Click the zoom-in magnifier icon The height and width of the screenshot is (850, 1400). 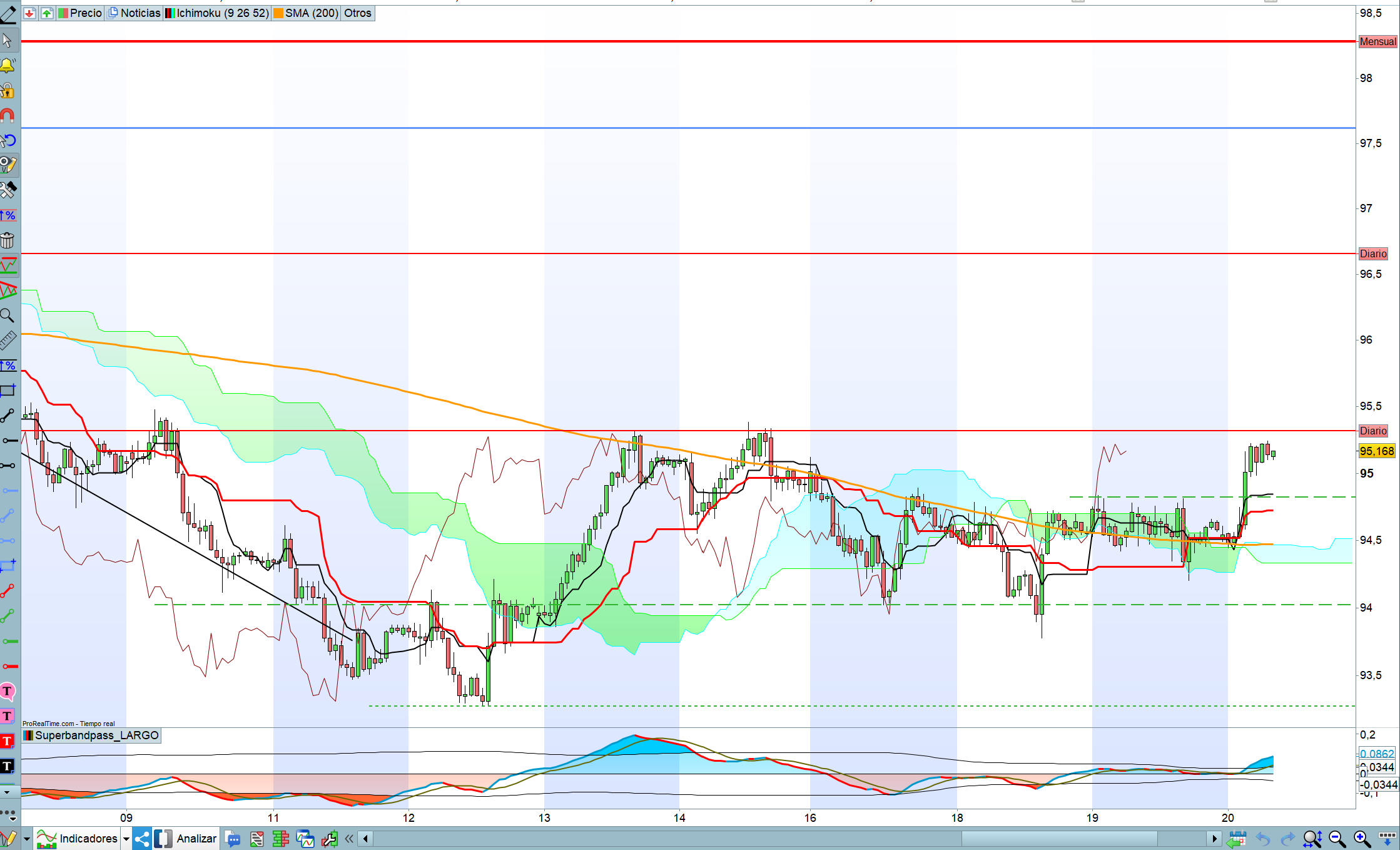pyautogui.click(x=1362, y=839)
